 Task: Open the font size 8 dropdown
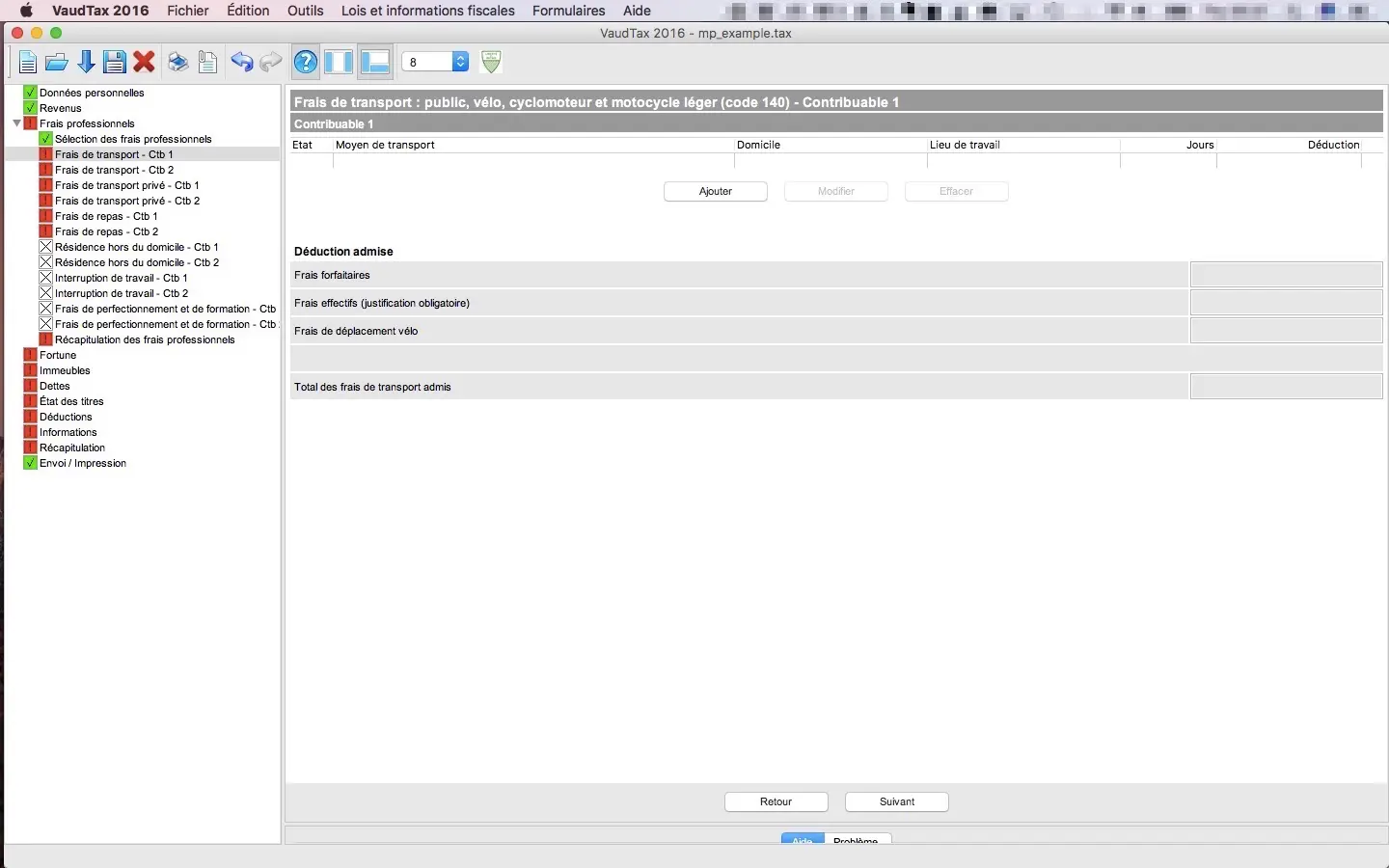(x=435, y=62)
